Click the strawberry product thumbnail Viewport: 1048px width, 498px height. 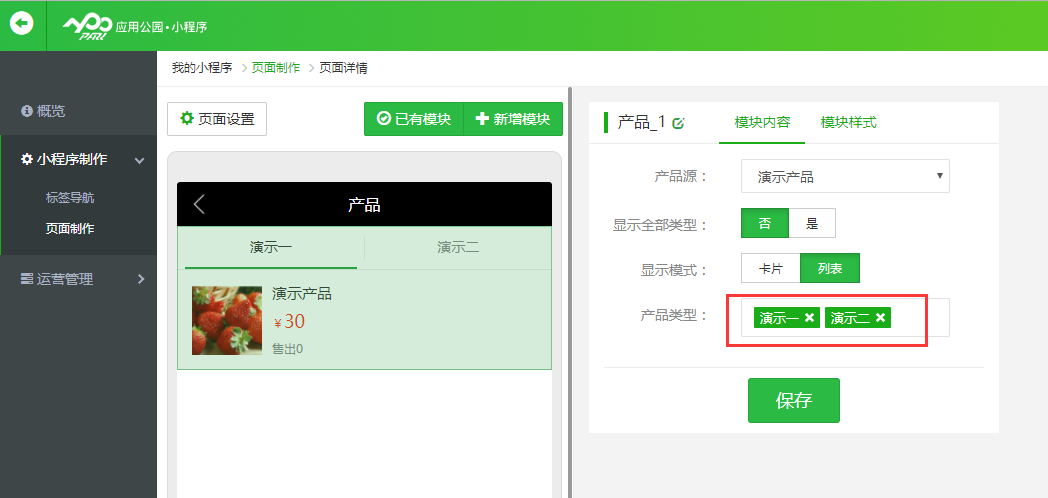[x=227, y=320]
